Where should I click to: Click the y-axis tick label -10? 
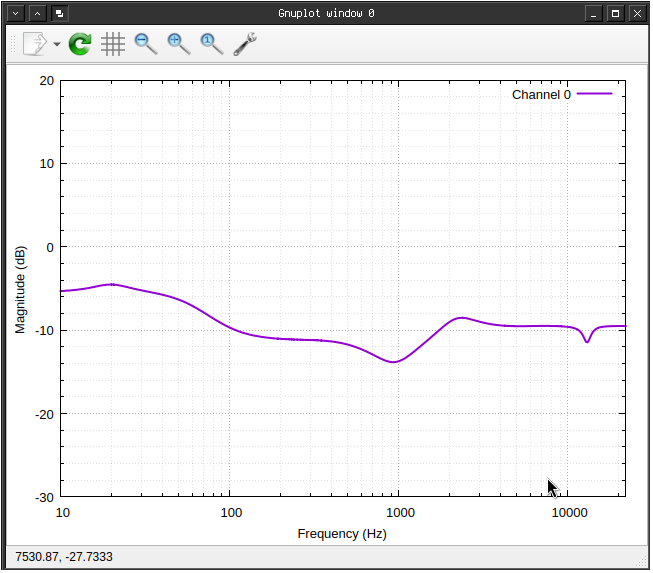[x=45, y=331]
